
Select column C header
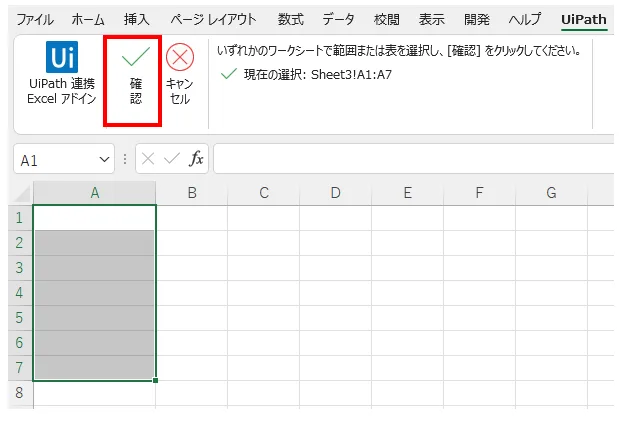pos(264,193)
